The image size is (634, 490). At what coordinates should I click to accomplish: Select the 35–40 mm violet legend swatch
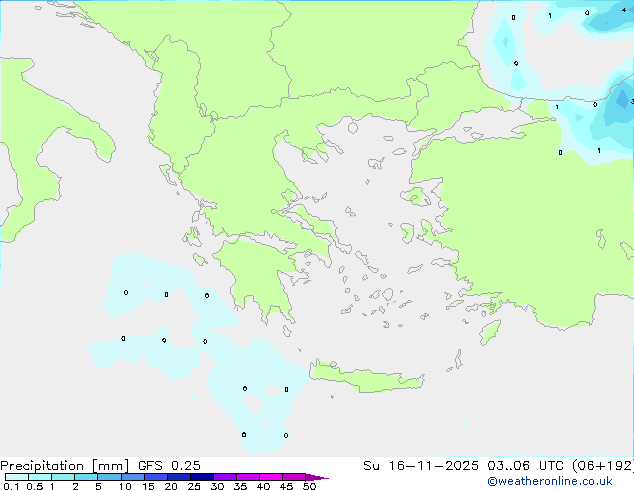(248, 477)
